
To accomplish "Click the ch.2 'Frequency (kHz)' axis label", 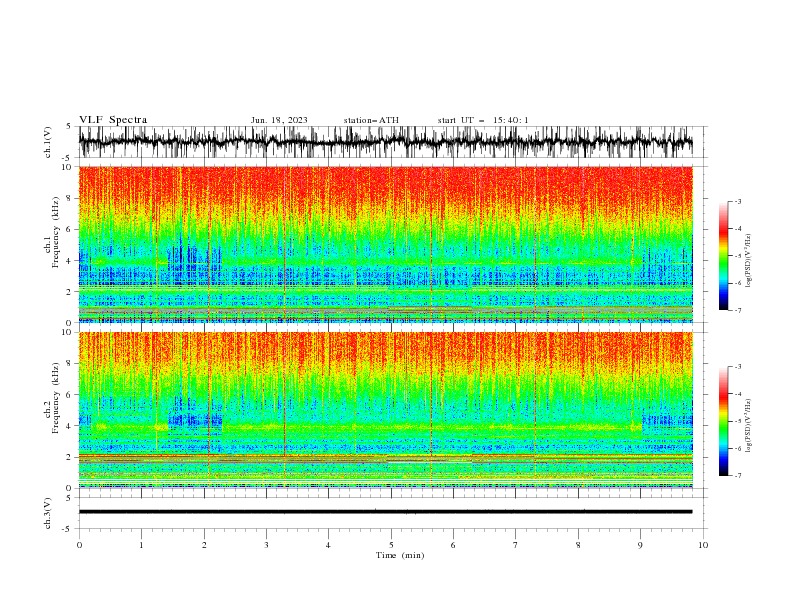I will pyautogui.click(x=55, y=398).
